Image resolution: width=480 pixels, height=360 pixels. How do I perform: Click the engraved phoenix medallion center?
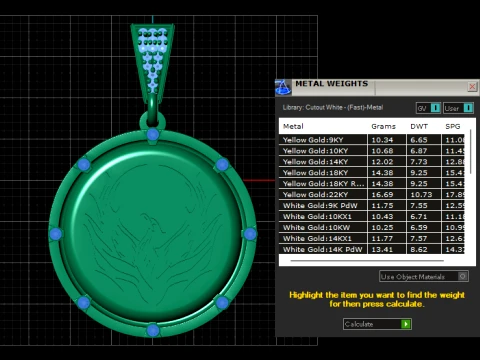(152, 233)
